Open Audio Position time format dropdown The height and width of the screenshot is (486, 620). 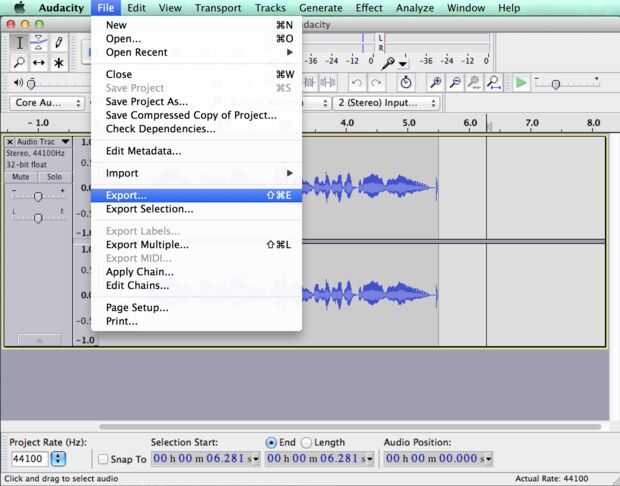pos(488,459)
